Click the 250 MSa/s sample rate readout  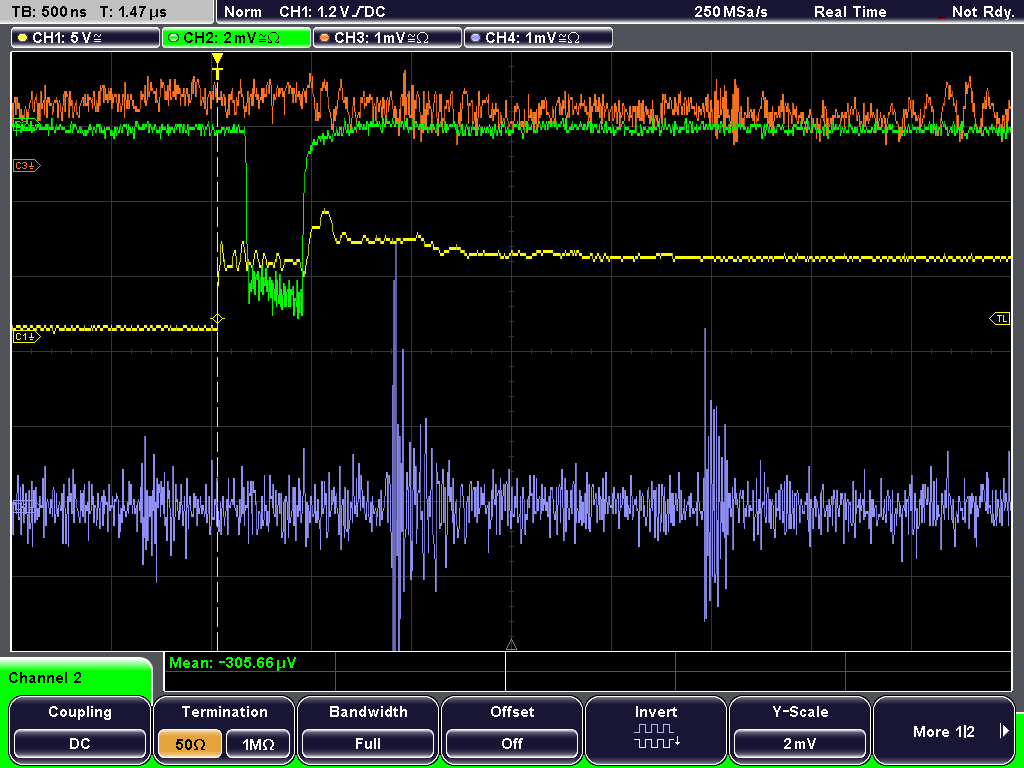(731, 12)
